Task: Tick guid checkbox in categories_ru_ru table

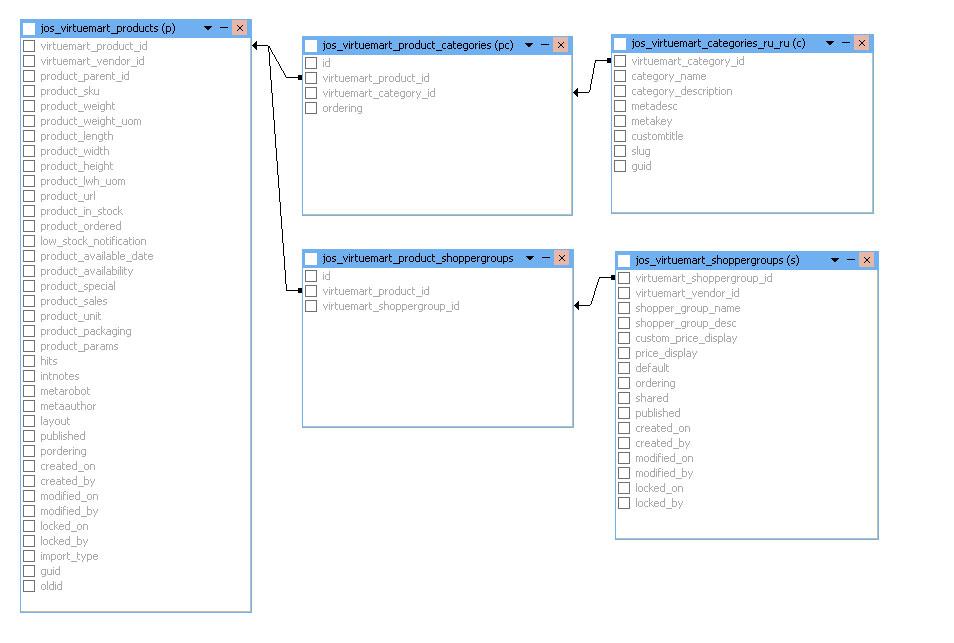Action: (620, 166)
